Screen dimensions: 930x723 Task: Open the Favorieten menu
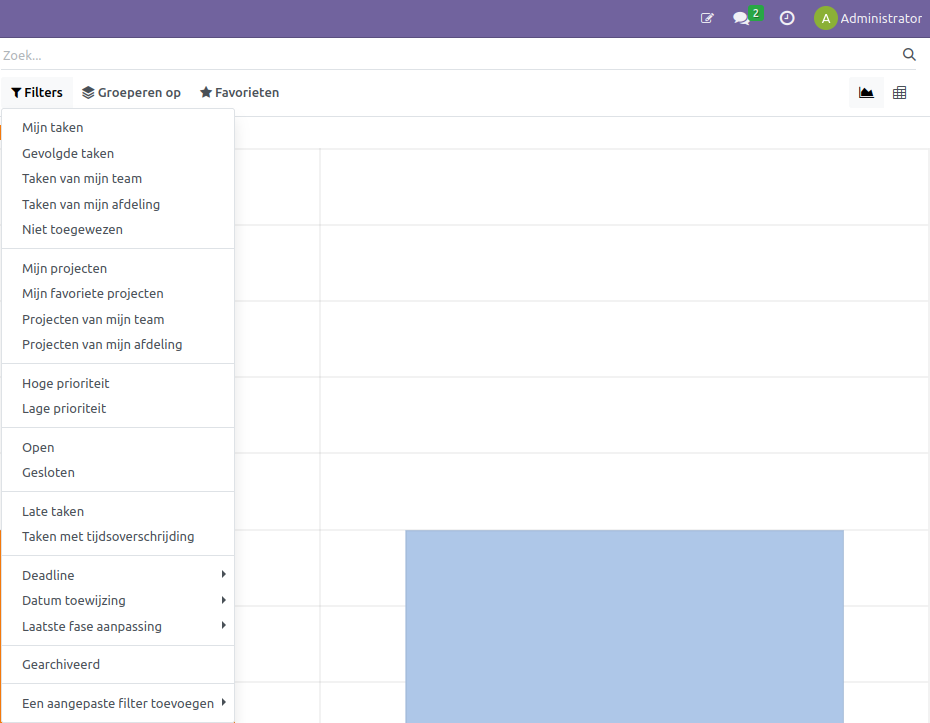click(x=239, y=93)
